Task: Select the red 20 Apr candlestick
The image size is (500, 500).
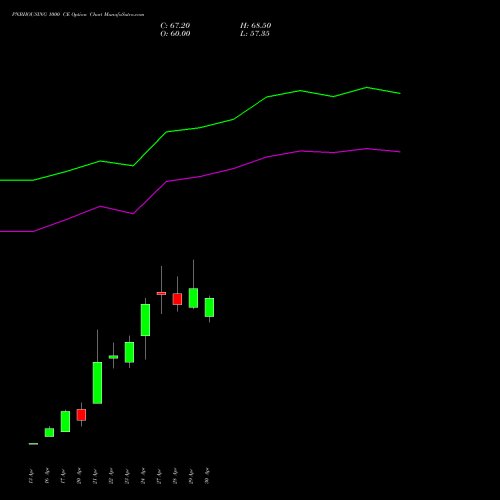Action: (81, 415)
